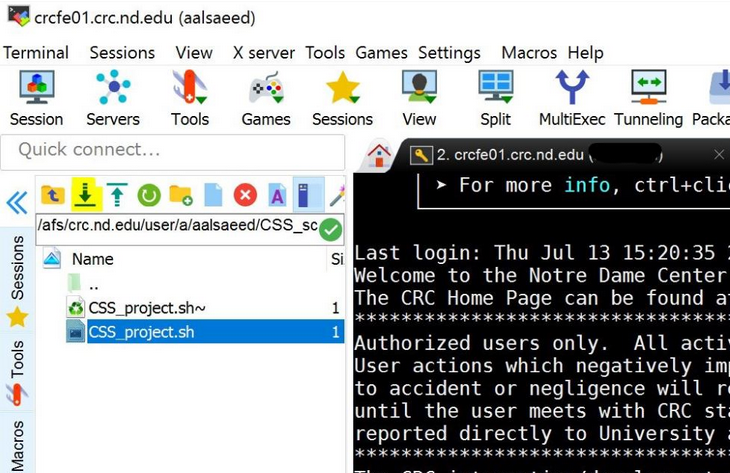Open the Macros menu

pyautogui.click(x=529, y=53)
